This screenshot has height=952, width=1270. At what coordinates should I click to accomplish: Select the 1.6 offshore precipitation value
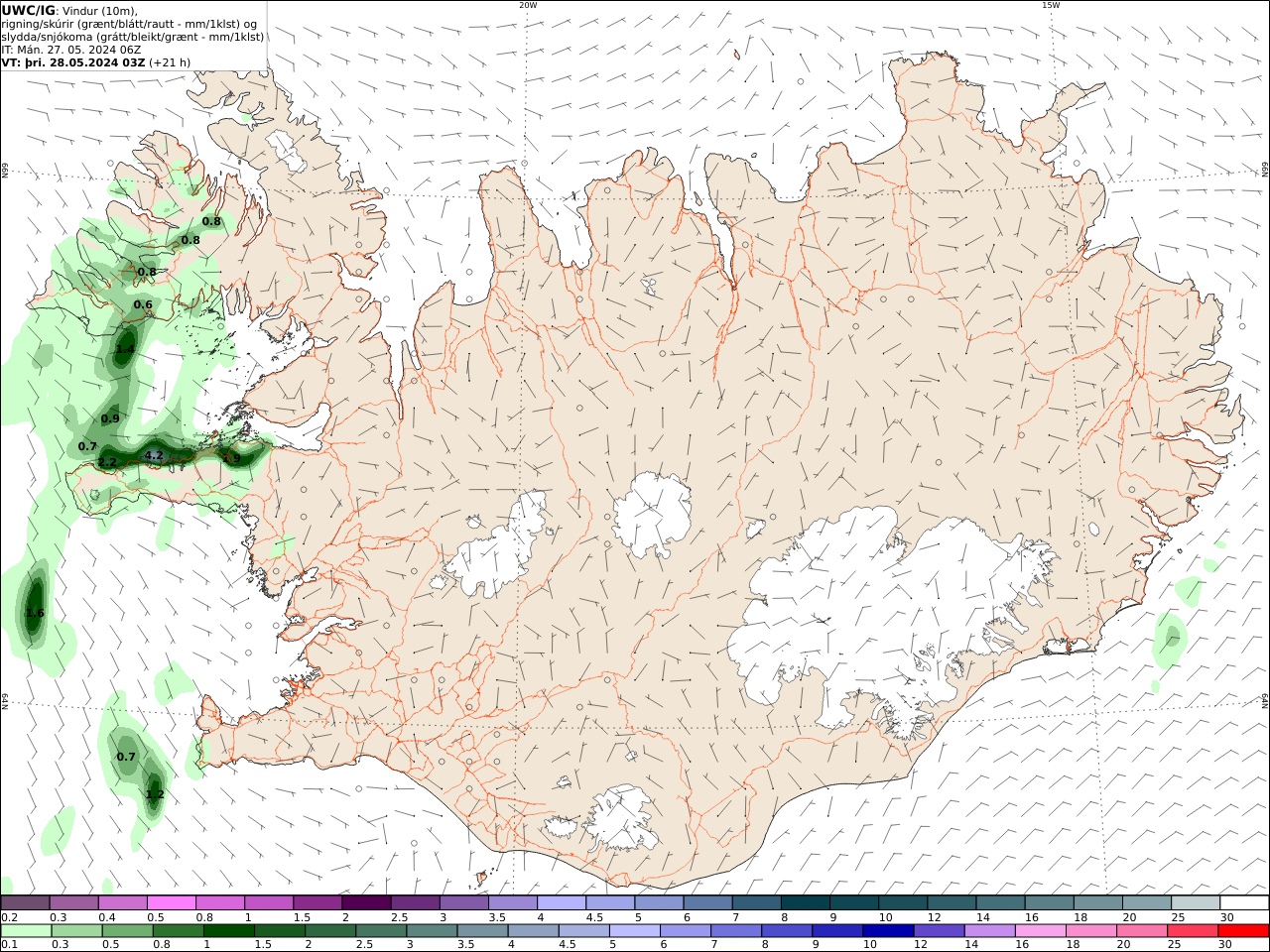35,613
